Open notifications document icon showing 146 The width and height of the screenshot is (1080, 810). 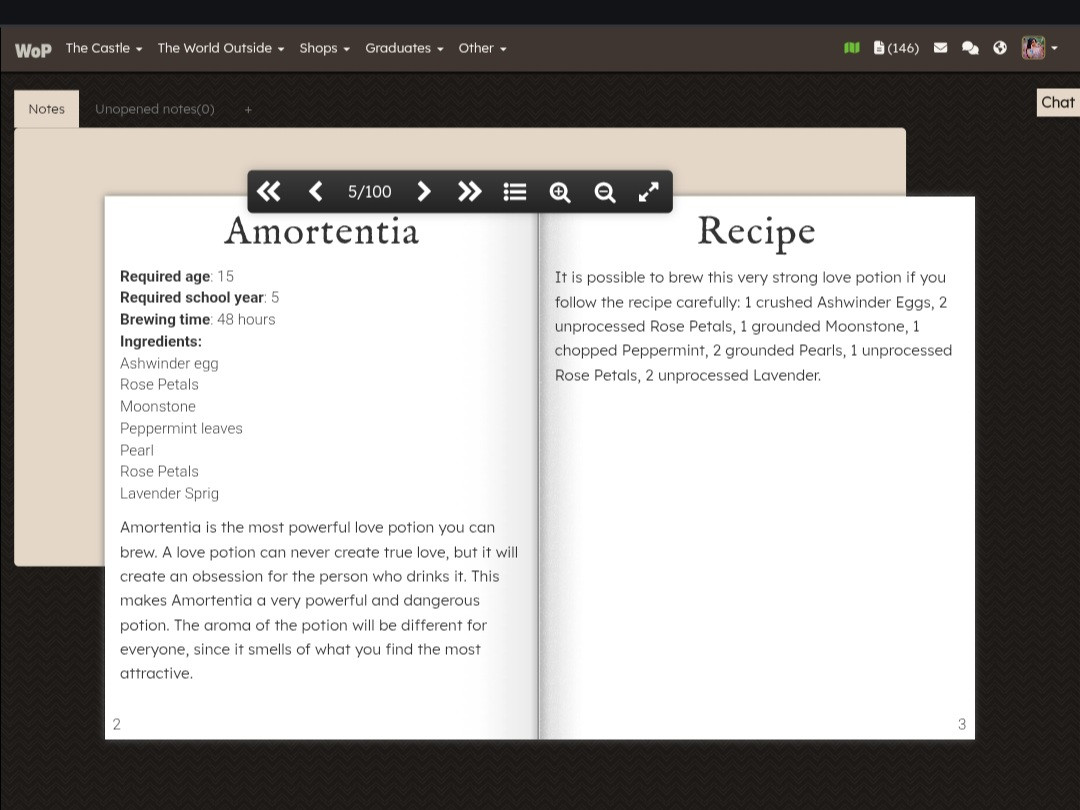[896, 48]
